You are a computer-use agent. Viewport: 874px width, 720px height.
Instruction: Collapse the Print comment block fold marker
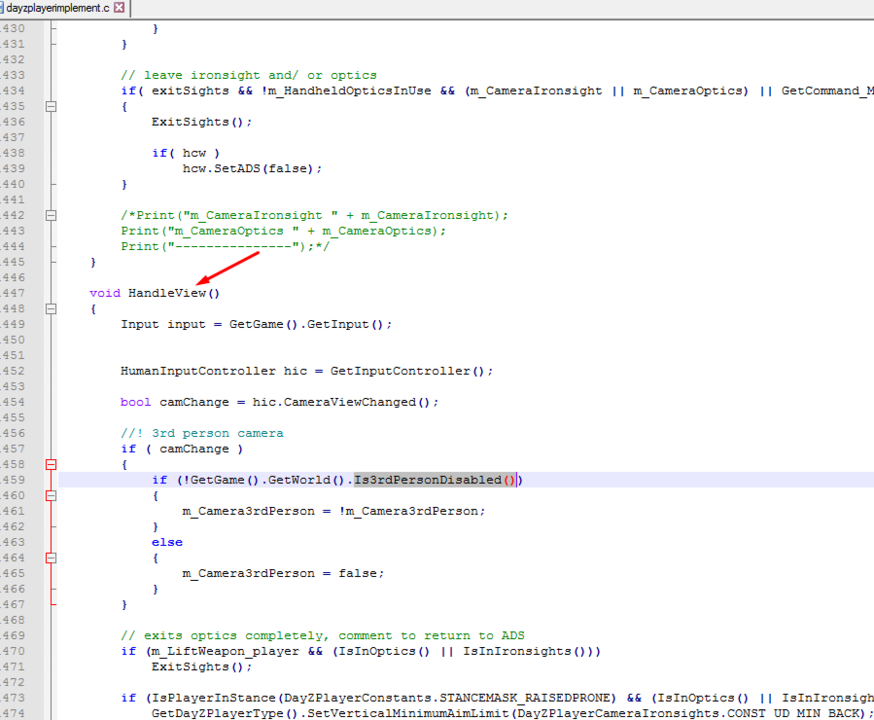[x=51, y=216]
